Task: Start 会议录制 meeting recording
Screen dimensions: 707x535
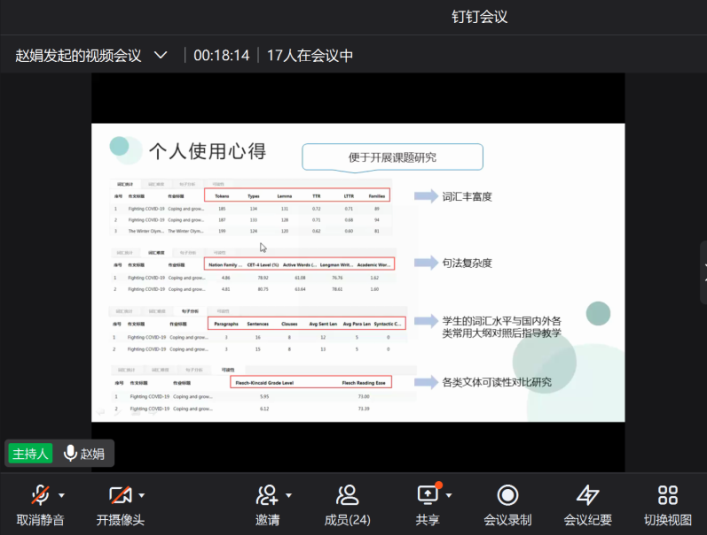Action: [507, 496]
